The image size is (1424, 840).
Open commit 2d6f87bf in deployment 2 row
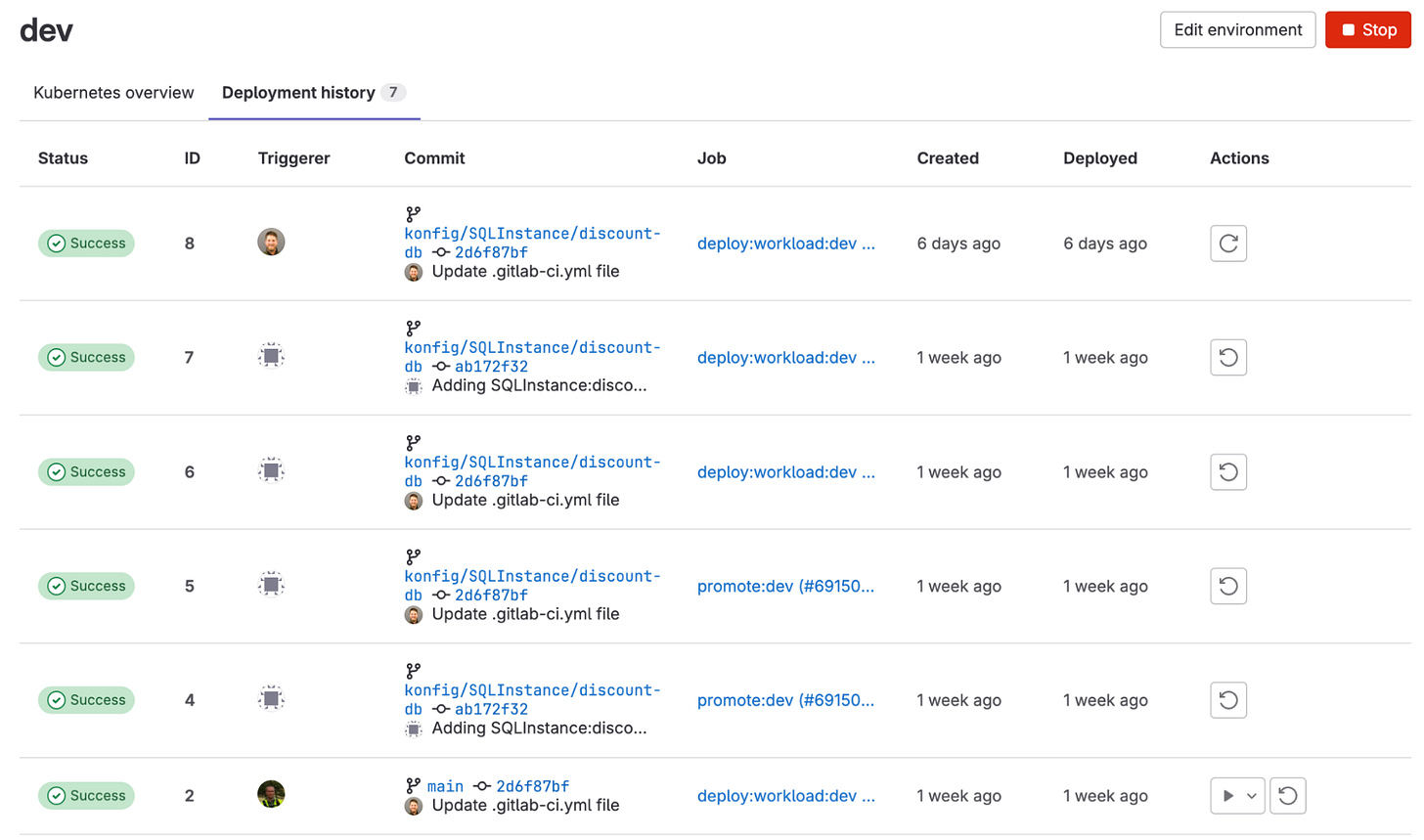[532, 786]
